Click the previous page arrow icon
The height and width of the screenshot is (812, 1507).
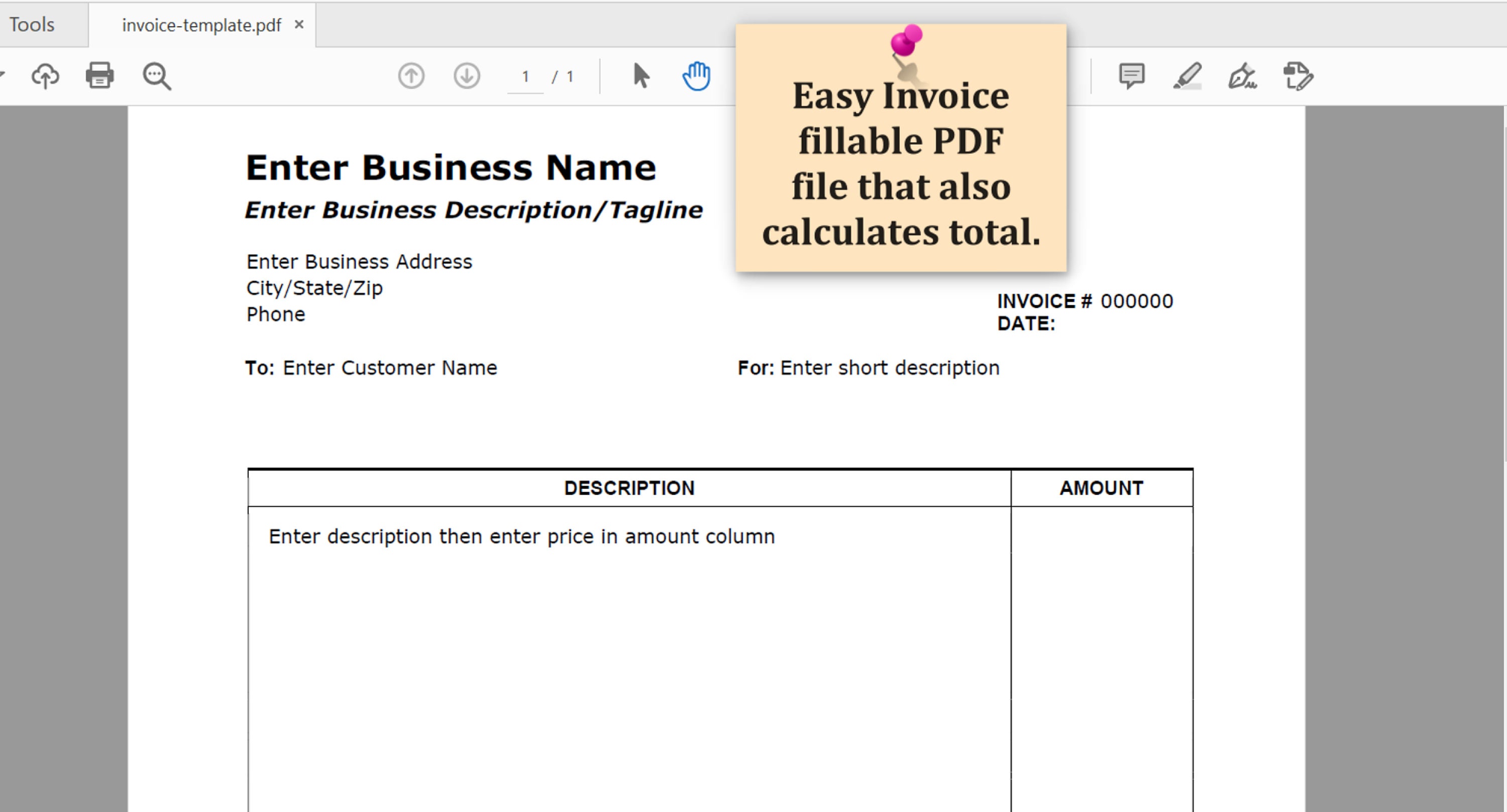point(411,75)
